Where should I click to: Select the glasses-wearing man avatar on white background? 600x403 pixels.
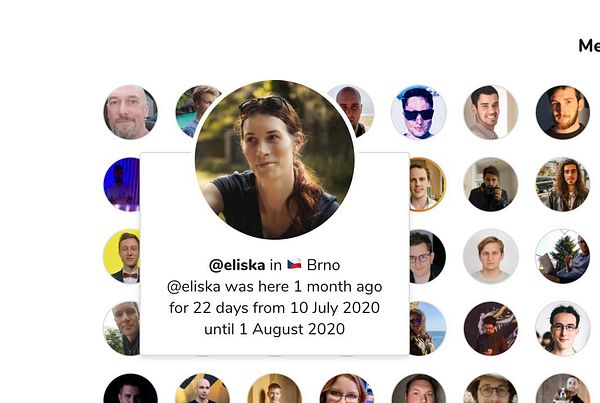point(562,328)
